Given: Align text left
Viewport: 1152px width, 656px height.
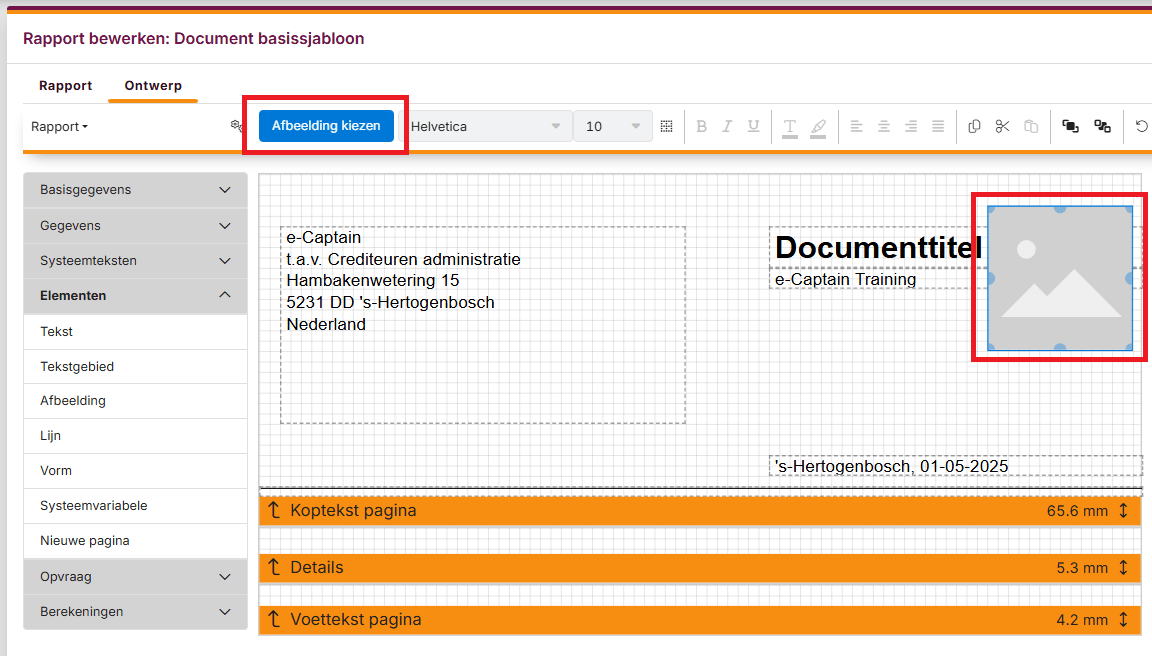Looking at the screenshot, I should (x=857, y=126).
